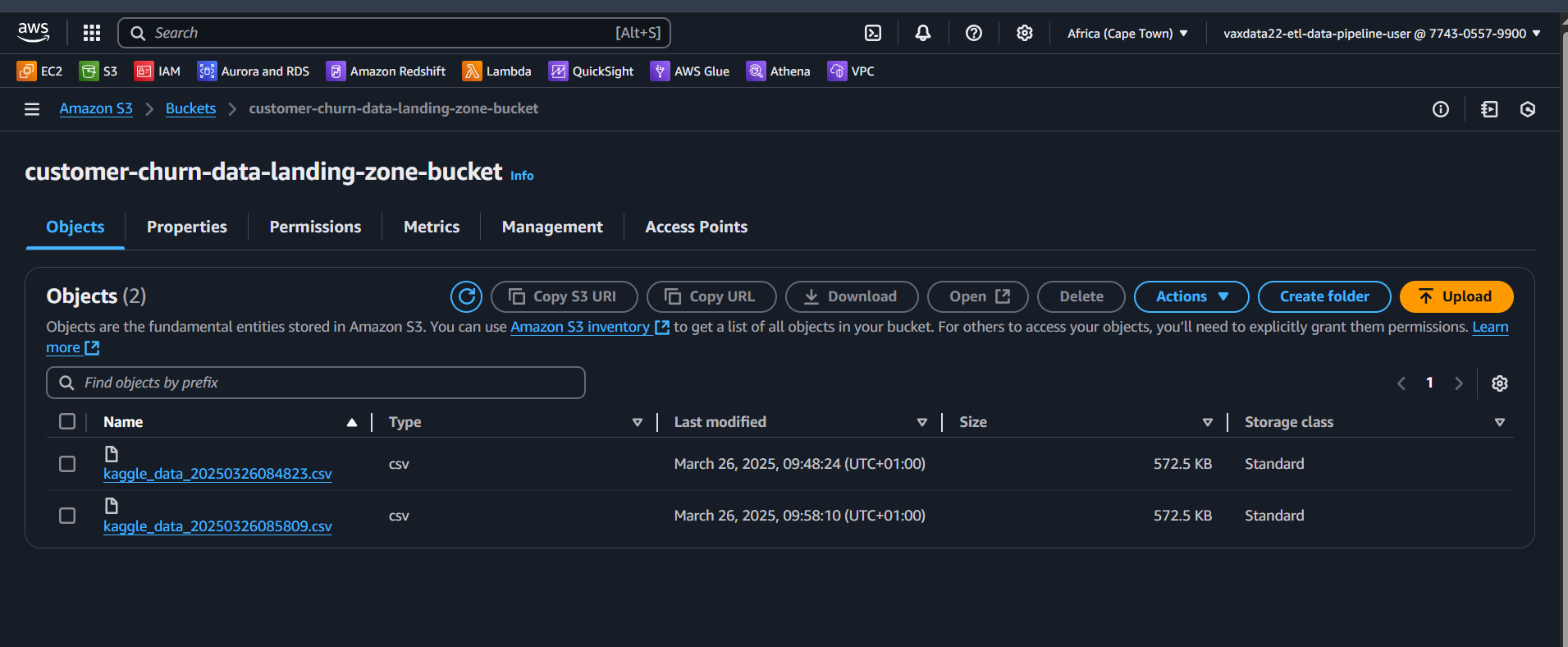This screenshot has width=1568, height=647.
Task: Focus the top Search services field
Action: point(395,33)
